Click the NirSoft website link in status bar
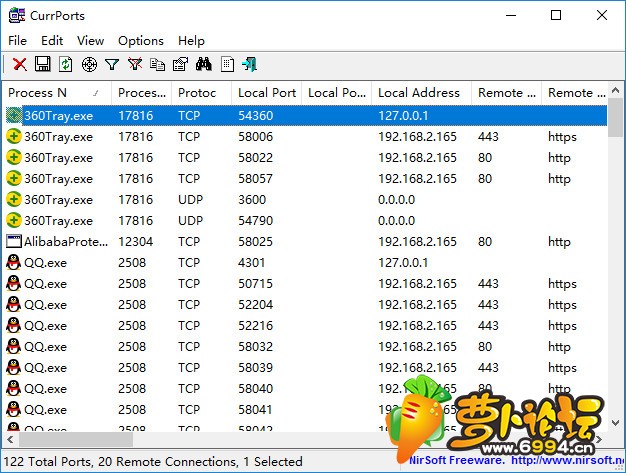This screenshot has width=626, height=473. (568, 461)
